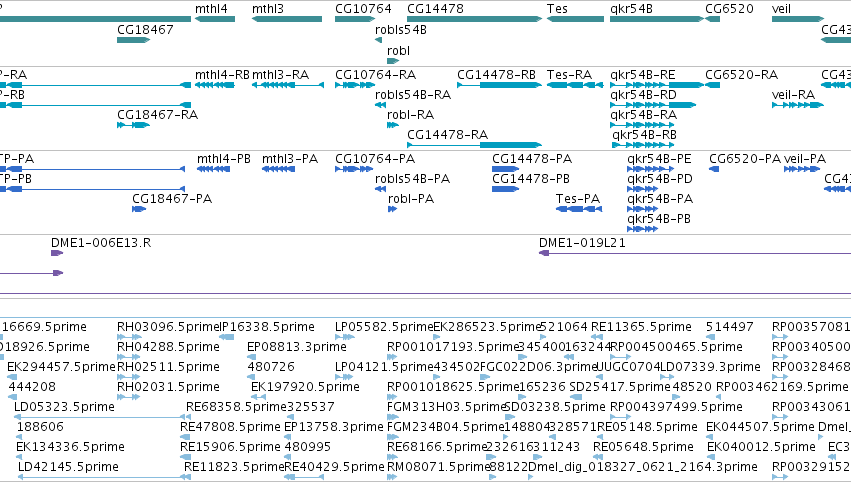Viewport: 851px width, 482px height.
Task: Open EST RE05648.5prime
Action: (x=643, y=447)
